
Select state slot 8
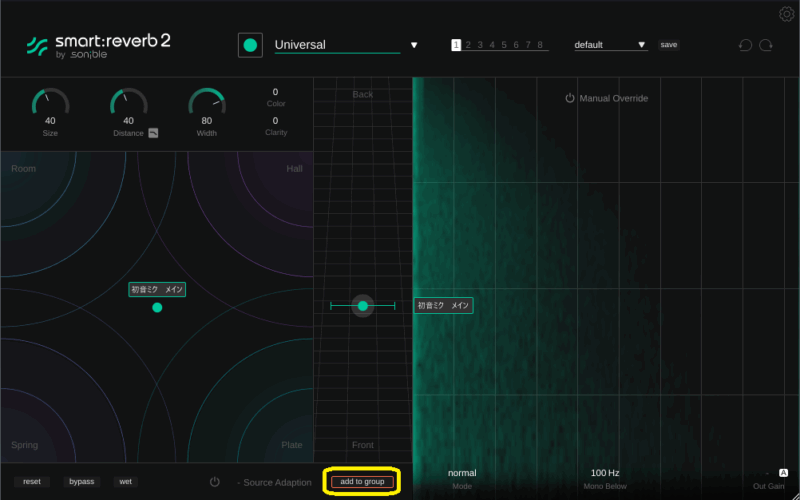click(540, 45)
